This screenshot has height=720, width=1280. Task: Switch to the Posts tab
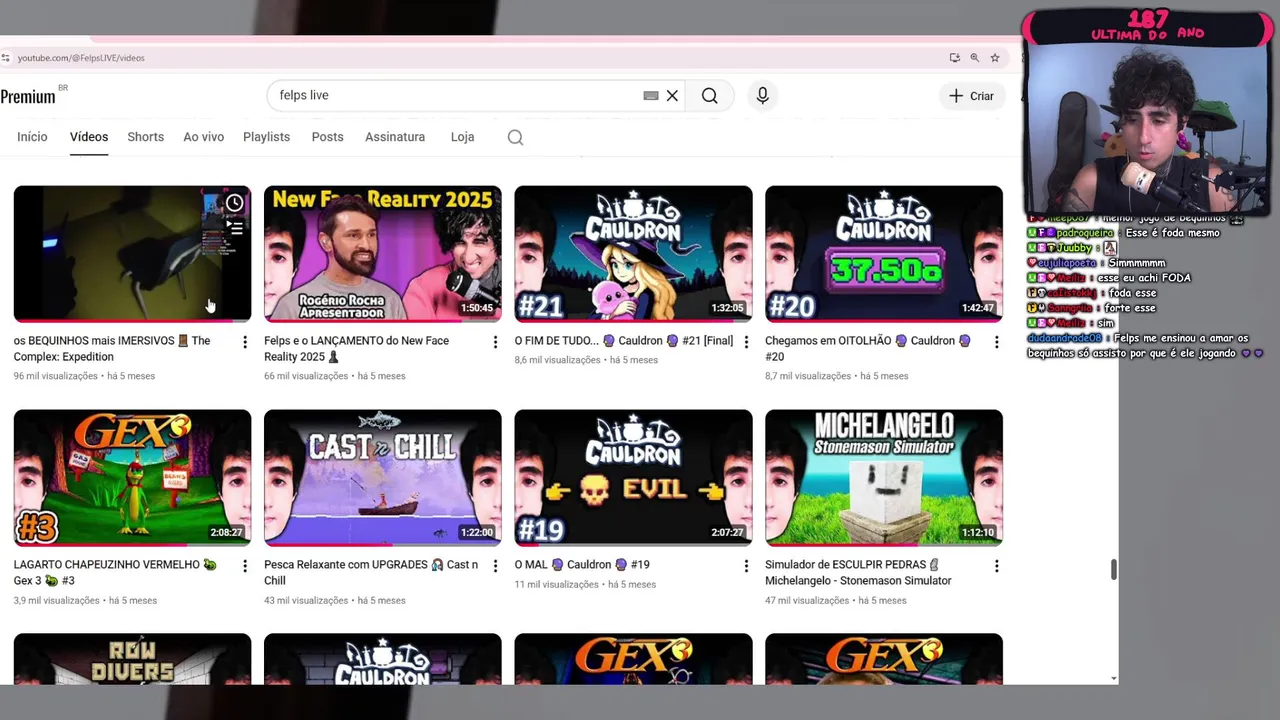pos(327,137)
